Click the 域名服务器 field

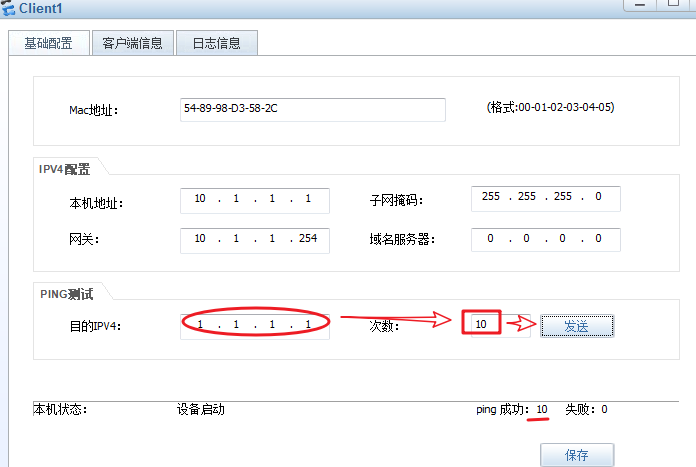546,239
